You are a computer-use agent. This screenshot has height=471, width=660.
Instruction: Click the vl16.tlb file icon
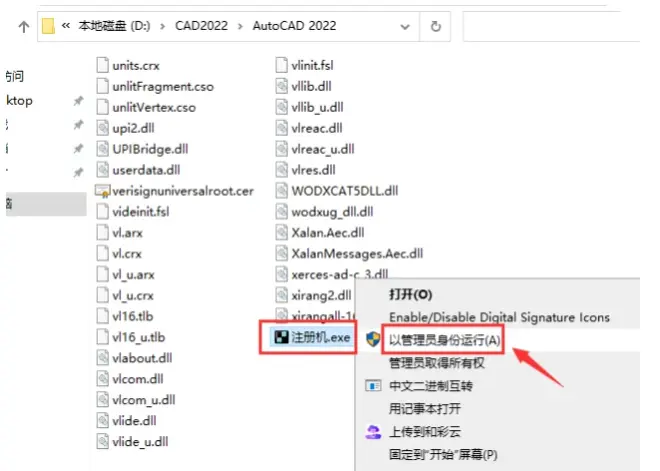(x=102, y=316)
